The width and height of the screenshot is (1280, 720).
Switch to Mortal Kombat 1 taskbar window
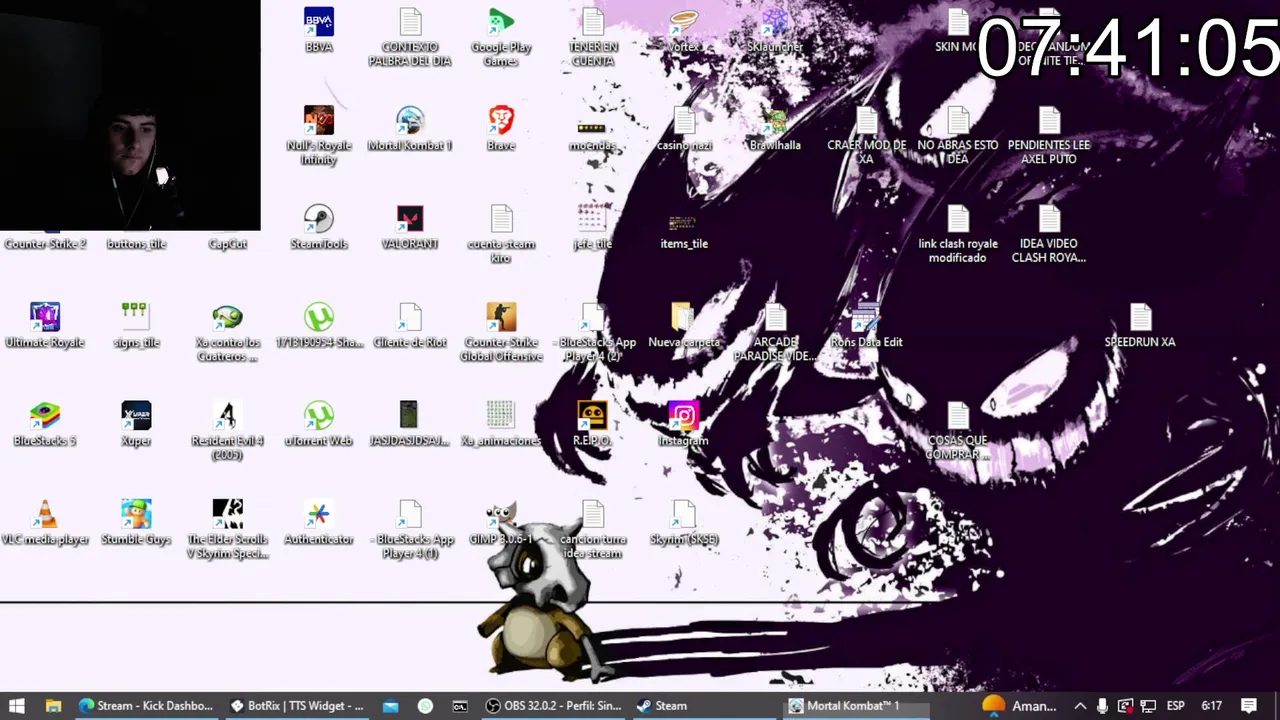coord(856,706)
